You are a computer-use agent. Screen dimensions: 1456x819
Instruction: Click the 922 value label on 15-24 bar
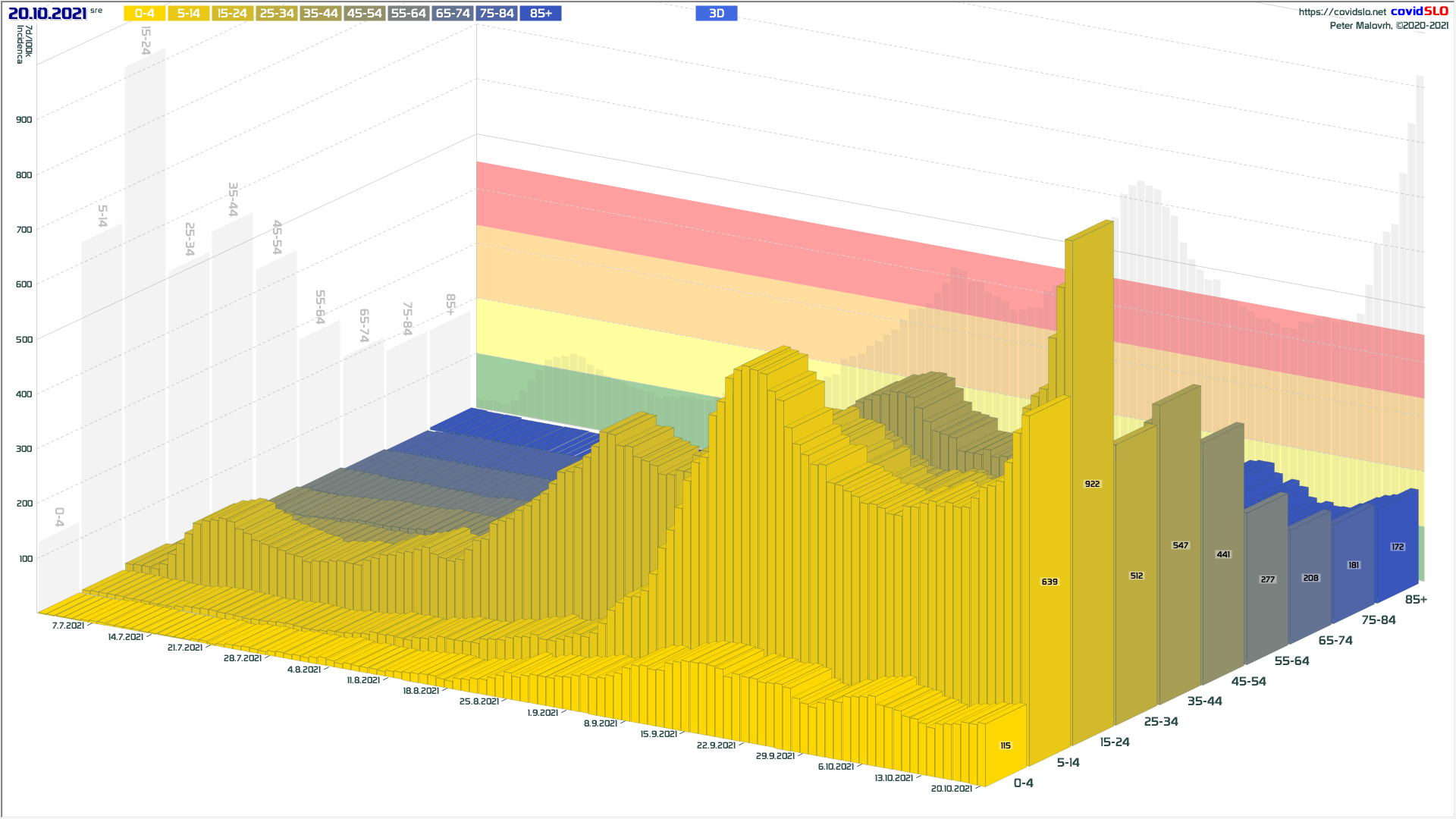(1092, 484)
